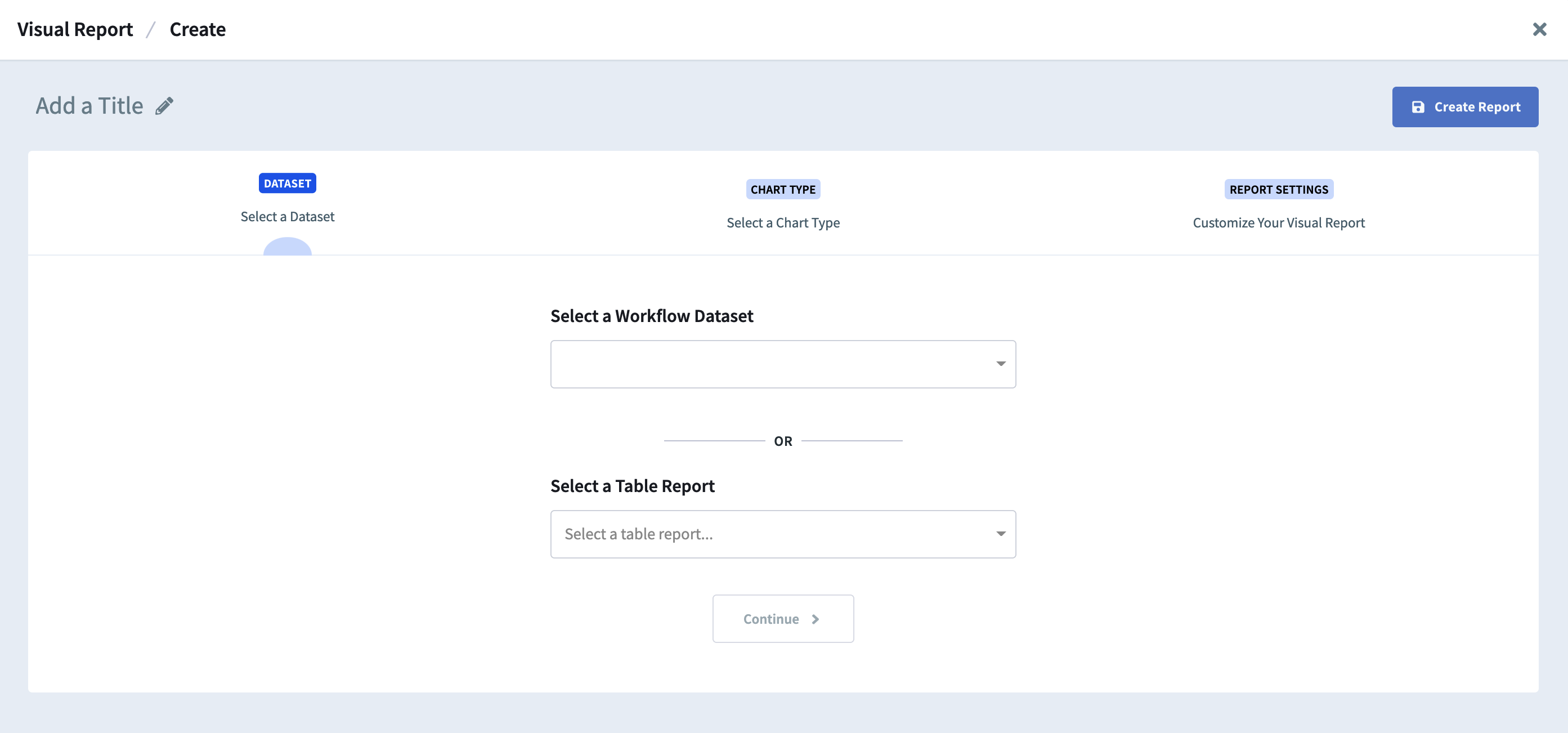
Task: Select Create in the breadcrumb trail
Action: (197, 29)
